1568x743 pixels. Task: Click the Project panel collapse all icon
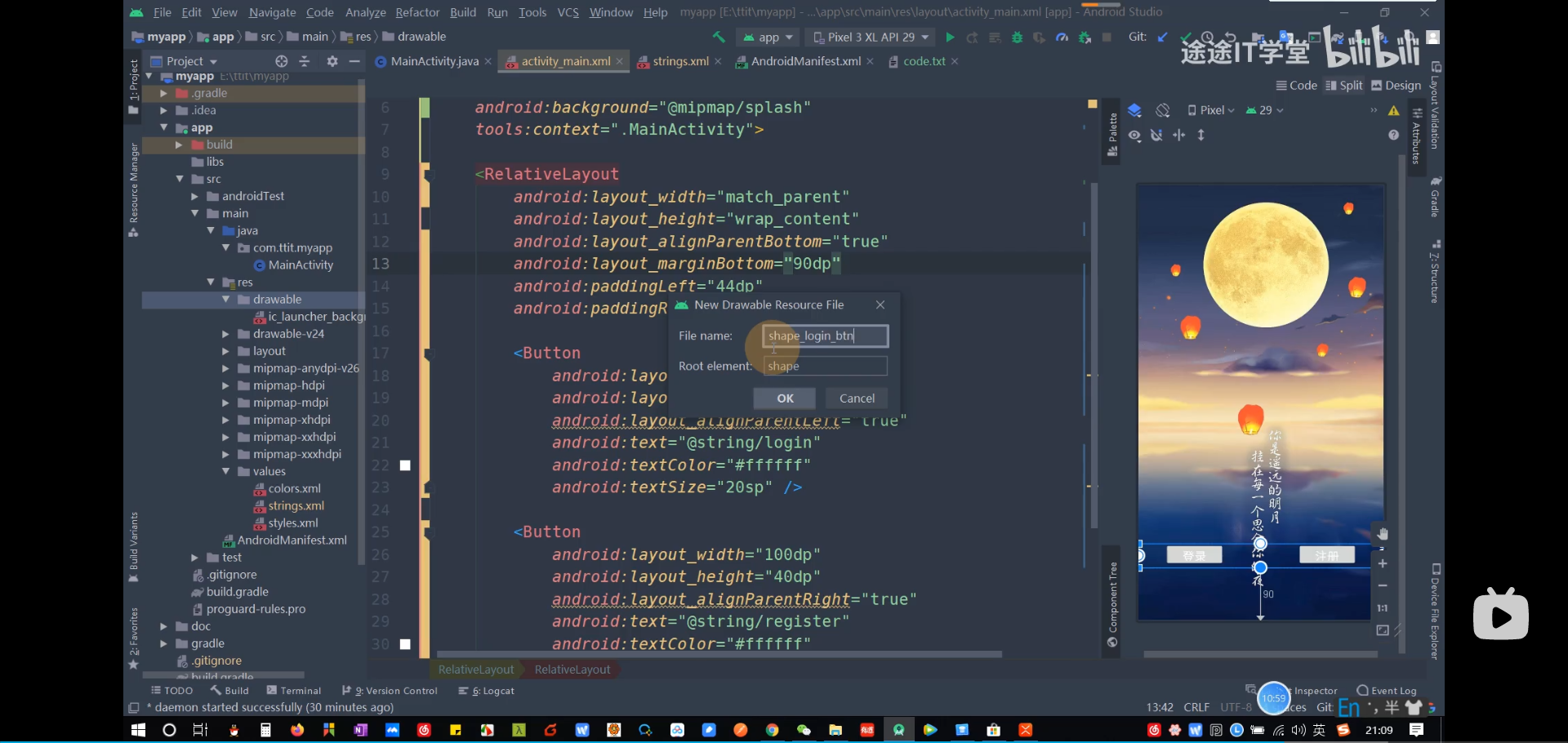pos(305,61)
